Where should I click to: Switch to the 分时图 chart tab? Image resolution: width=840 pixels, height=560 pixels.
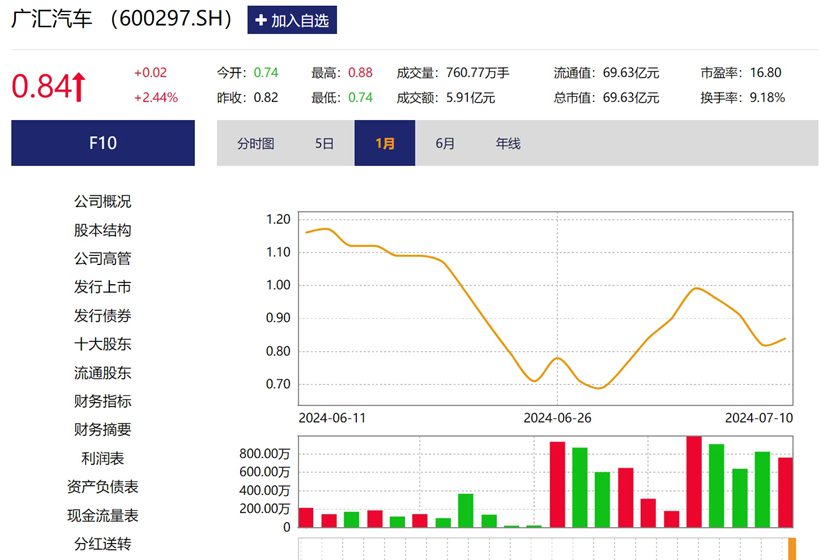(256, 144)
